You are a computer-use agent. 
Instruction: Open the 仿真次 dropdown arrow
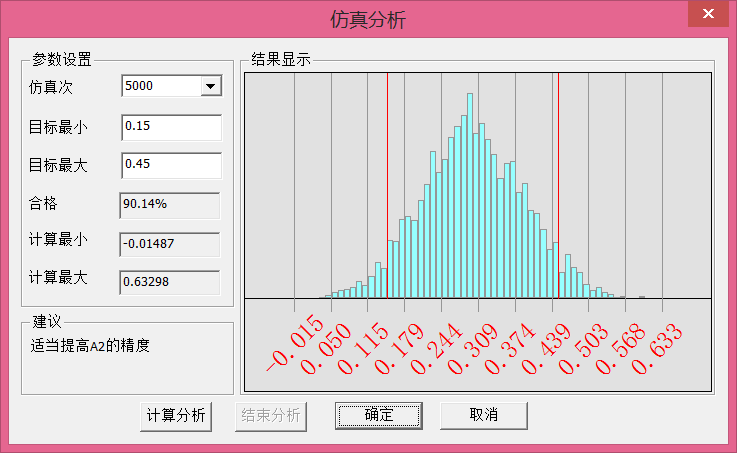(x=210, y=87)
